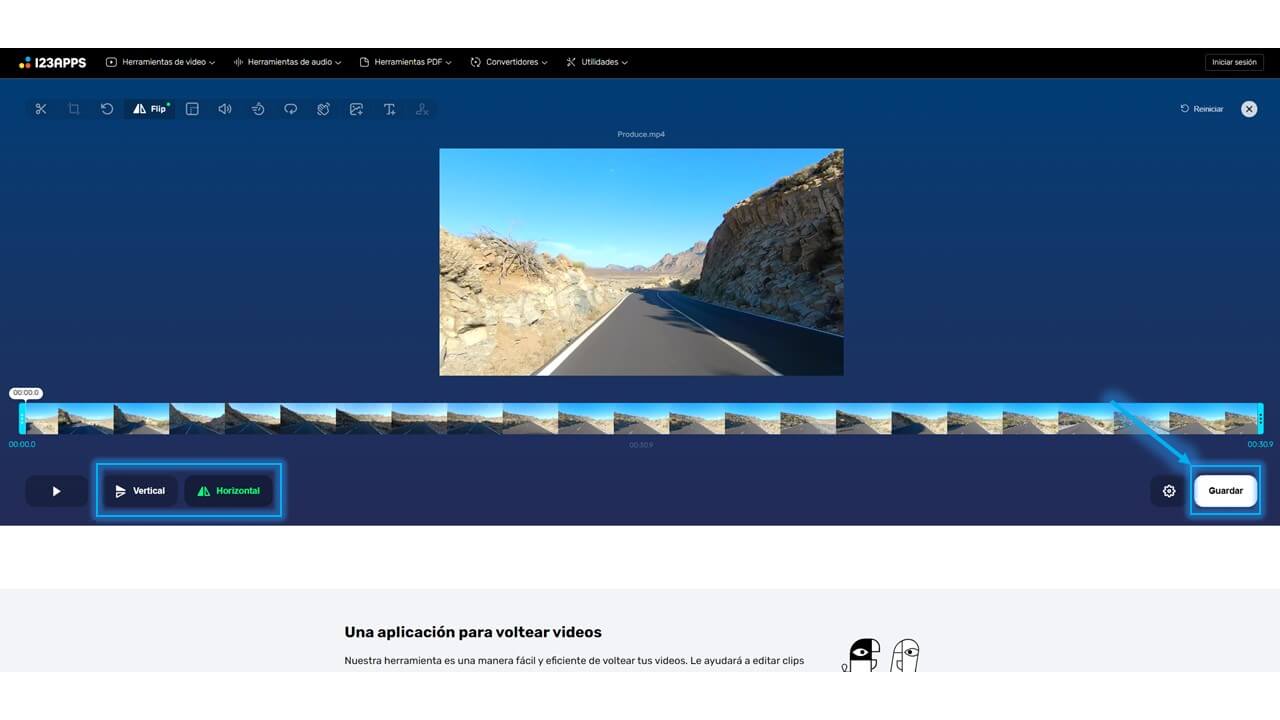The image size is (1280, 720).
Task: Close the editor with the X button
Action: [x=1249, y=109]
